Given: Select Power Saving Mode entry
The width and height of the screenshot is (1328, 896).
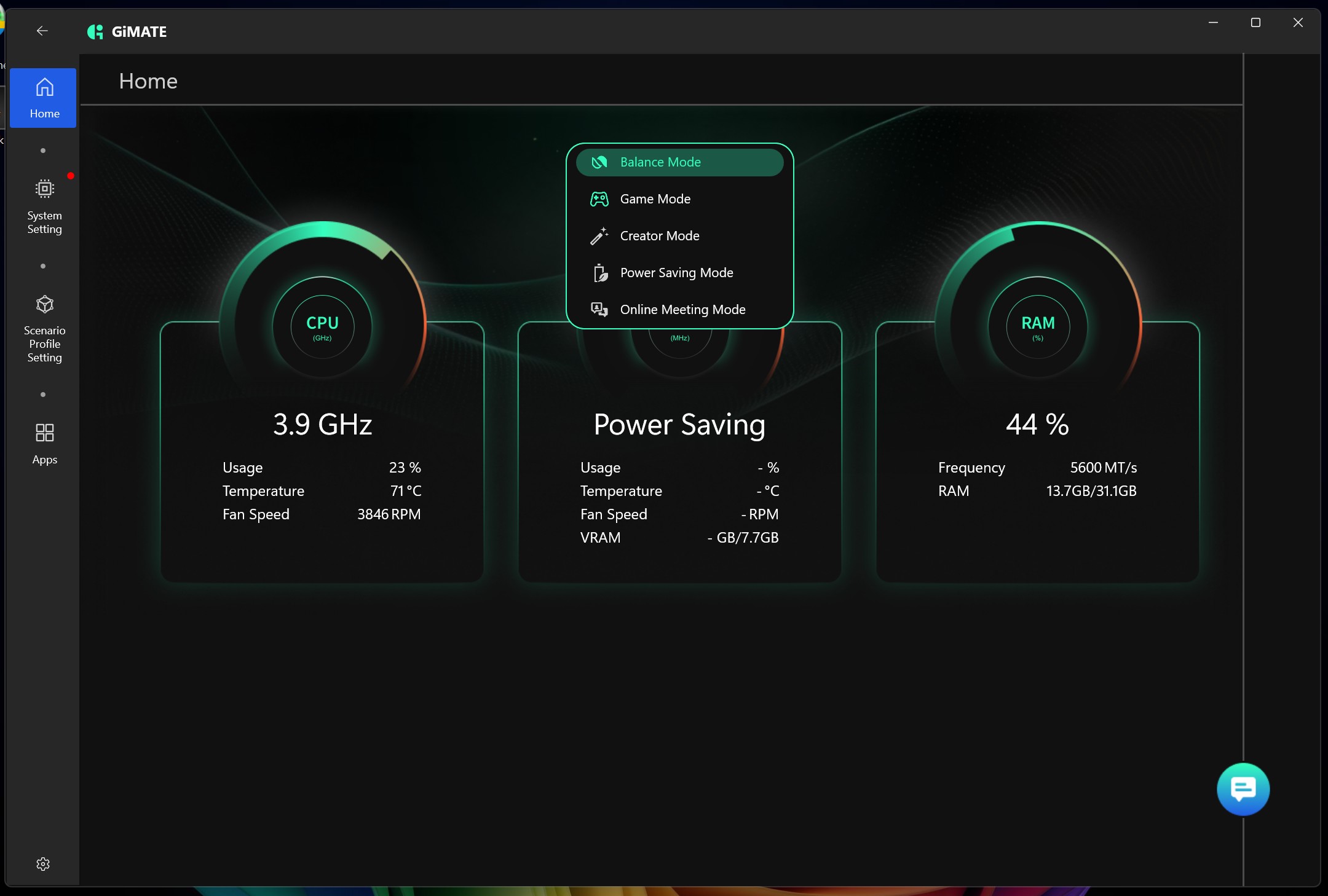Looking at the screenshot, I should pos(676,273).
